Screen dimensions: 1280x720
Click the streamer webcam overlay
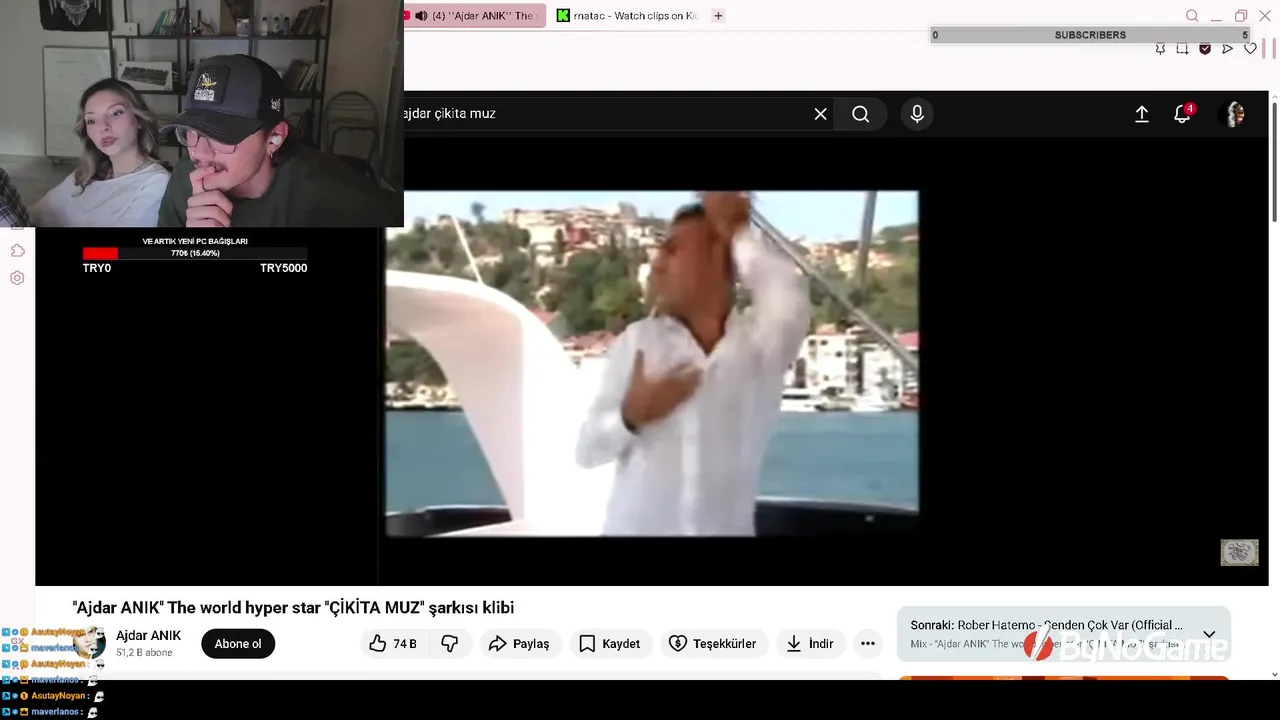tap(201, 114)
